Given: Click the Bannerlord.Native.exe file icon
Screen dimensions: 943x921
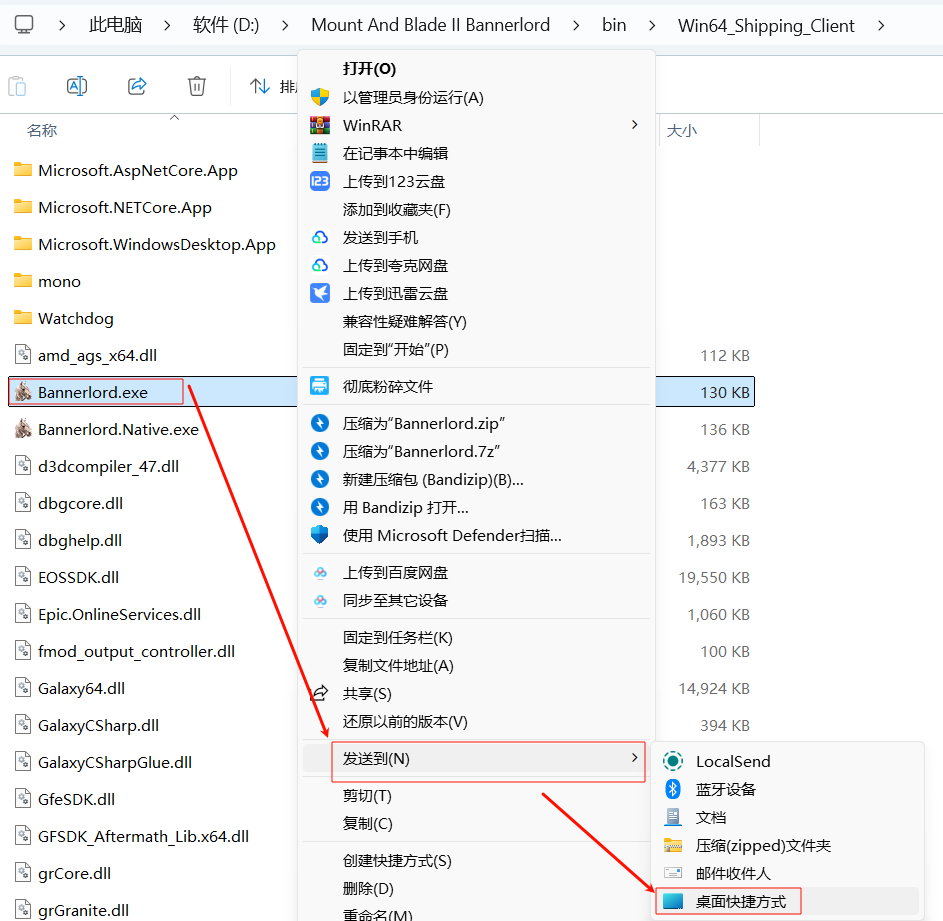Looking at the screenshot, I should coord(23,428).
